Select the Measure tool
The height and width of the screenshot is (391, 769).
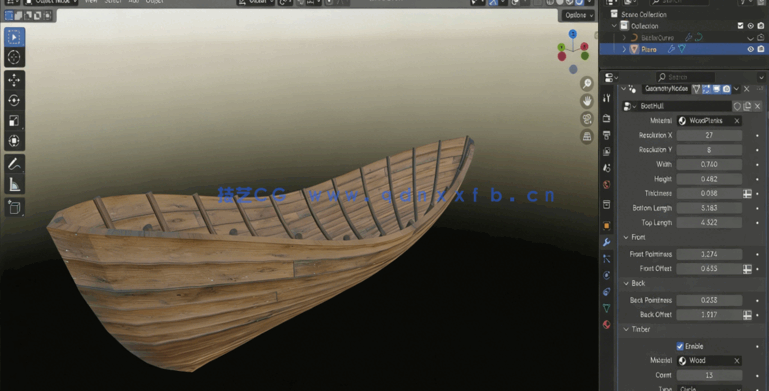(x=14, y=184)
